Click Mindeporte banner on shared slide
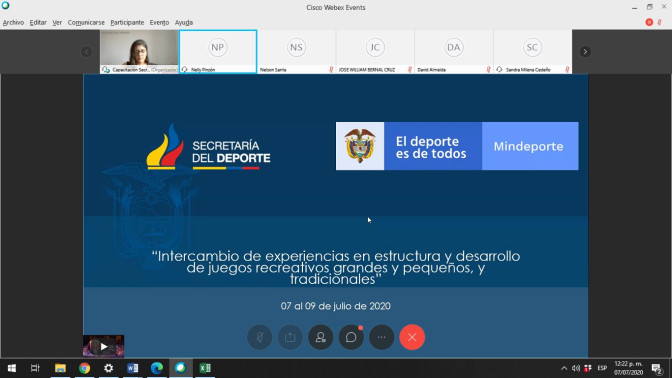 [530, 146]
